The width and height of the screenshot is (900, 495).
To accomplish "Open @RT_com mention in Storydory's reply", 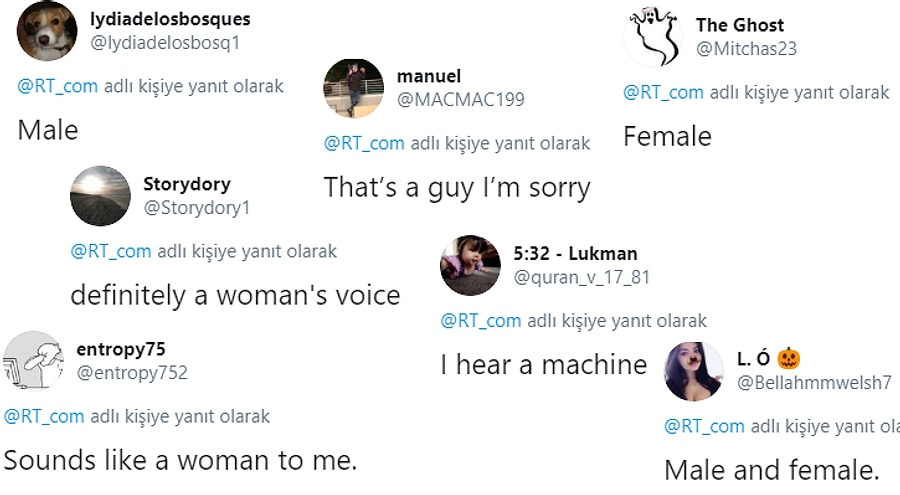I will click(x=110, y=251).
